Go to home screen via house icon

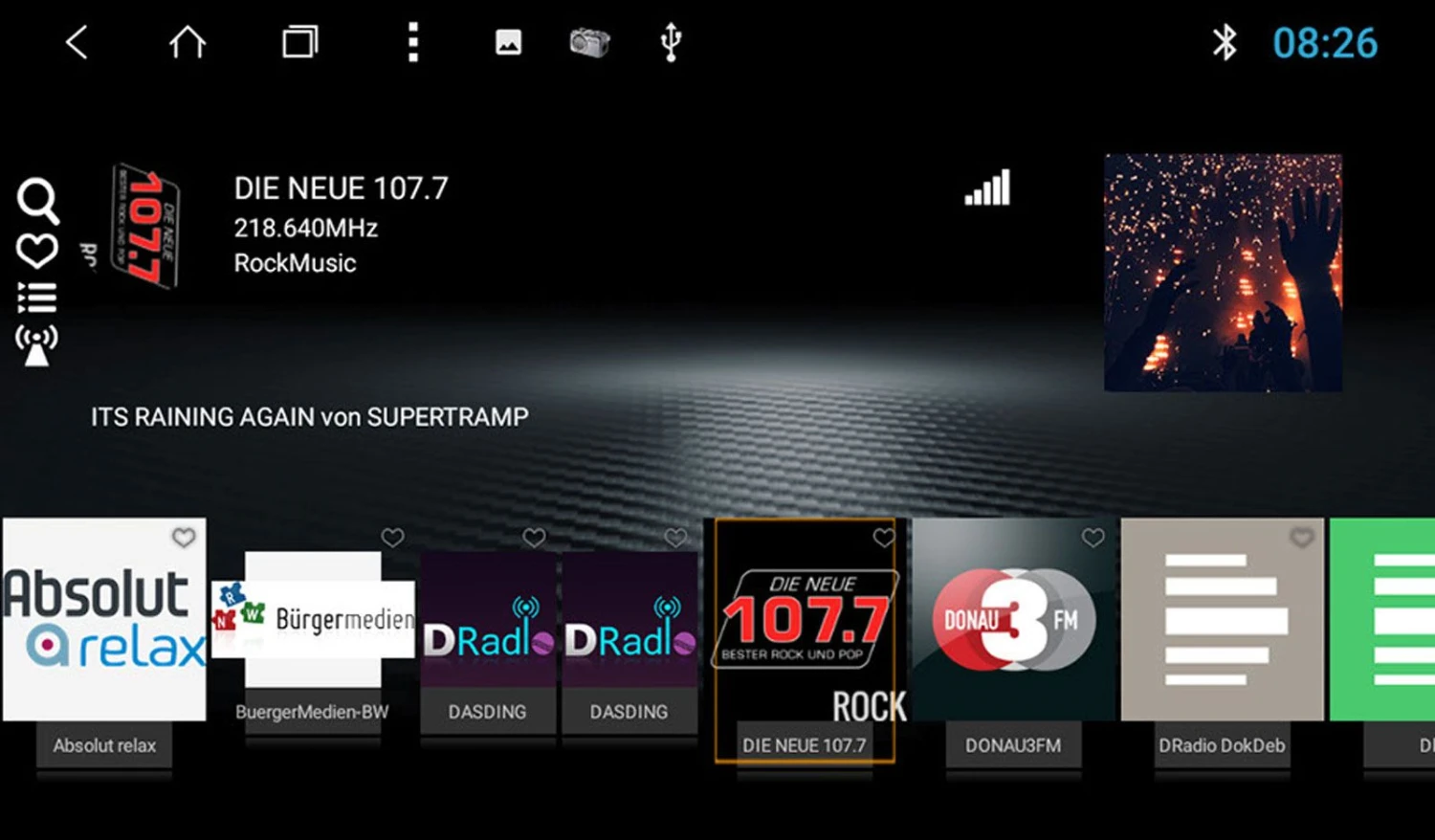point(188,42)
